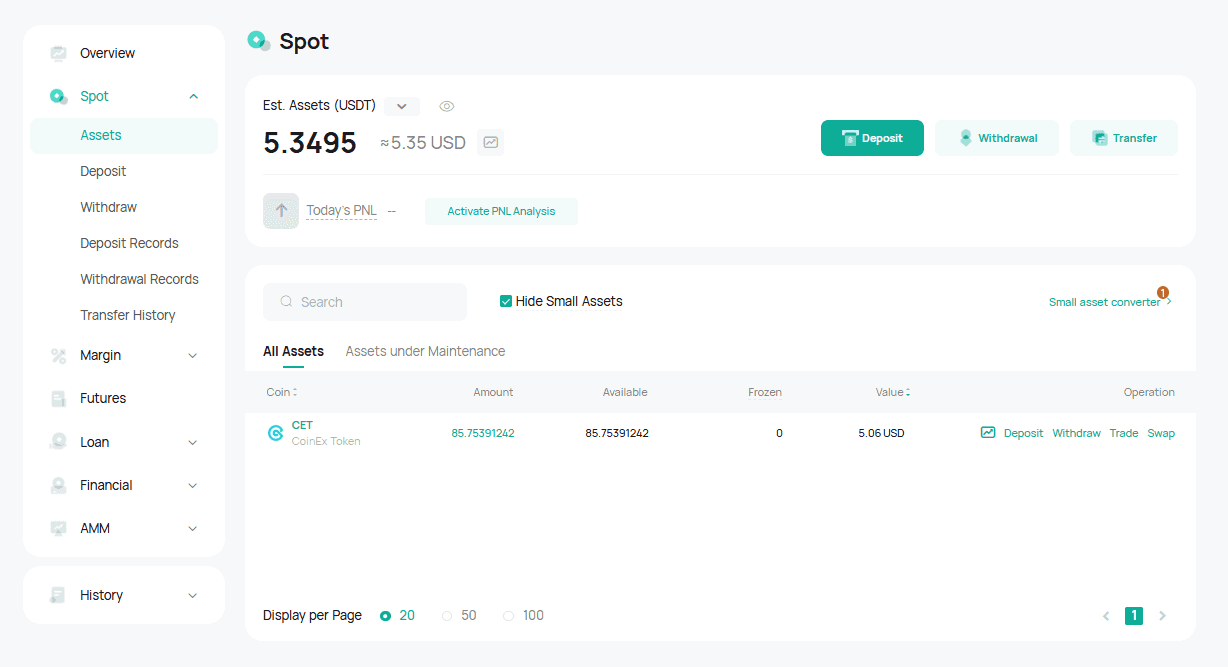Click the AMM sidebar icon
1228x667 pixels.
[59, 529]
